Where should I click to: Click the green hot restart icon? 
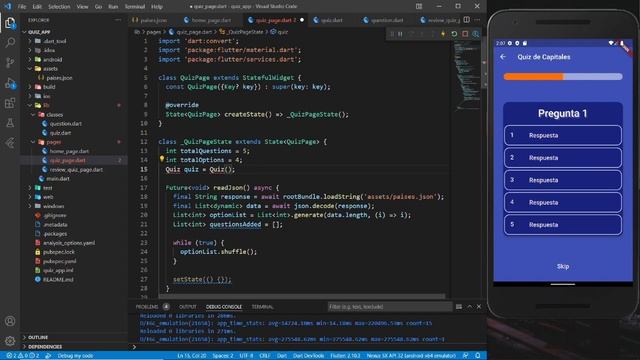pos(454,34)
